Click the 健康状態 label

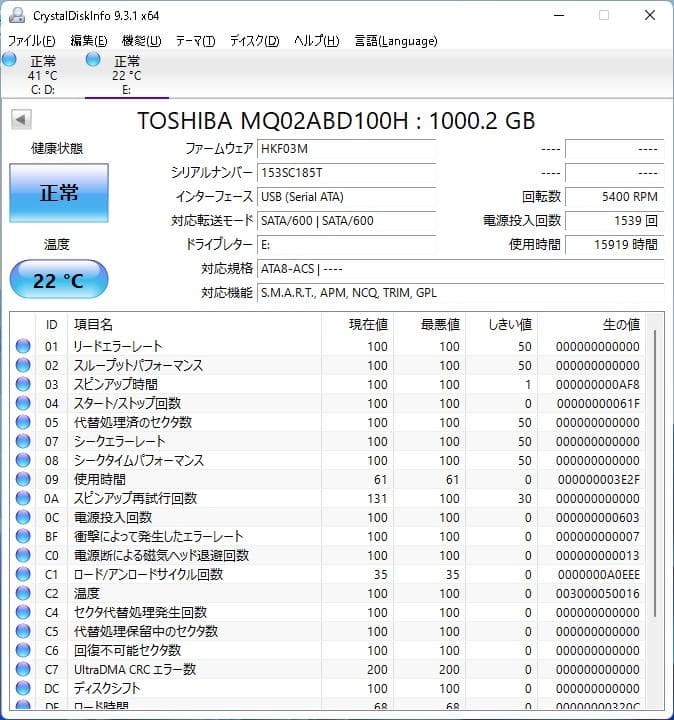57,148
